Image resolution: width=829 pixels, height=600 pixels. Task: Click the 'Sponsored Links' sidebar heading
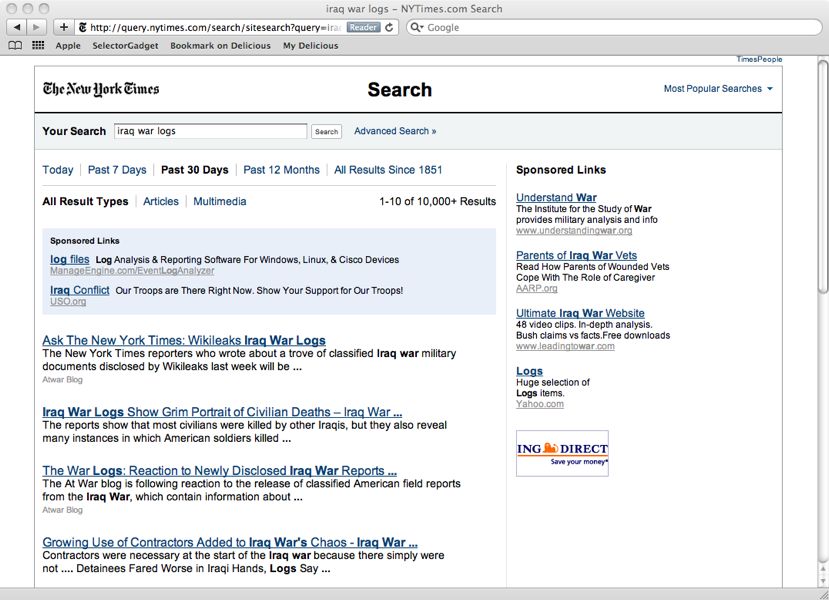pyautogui.click(x=561, y=170)
